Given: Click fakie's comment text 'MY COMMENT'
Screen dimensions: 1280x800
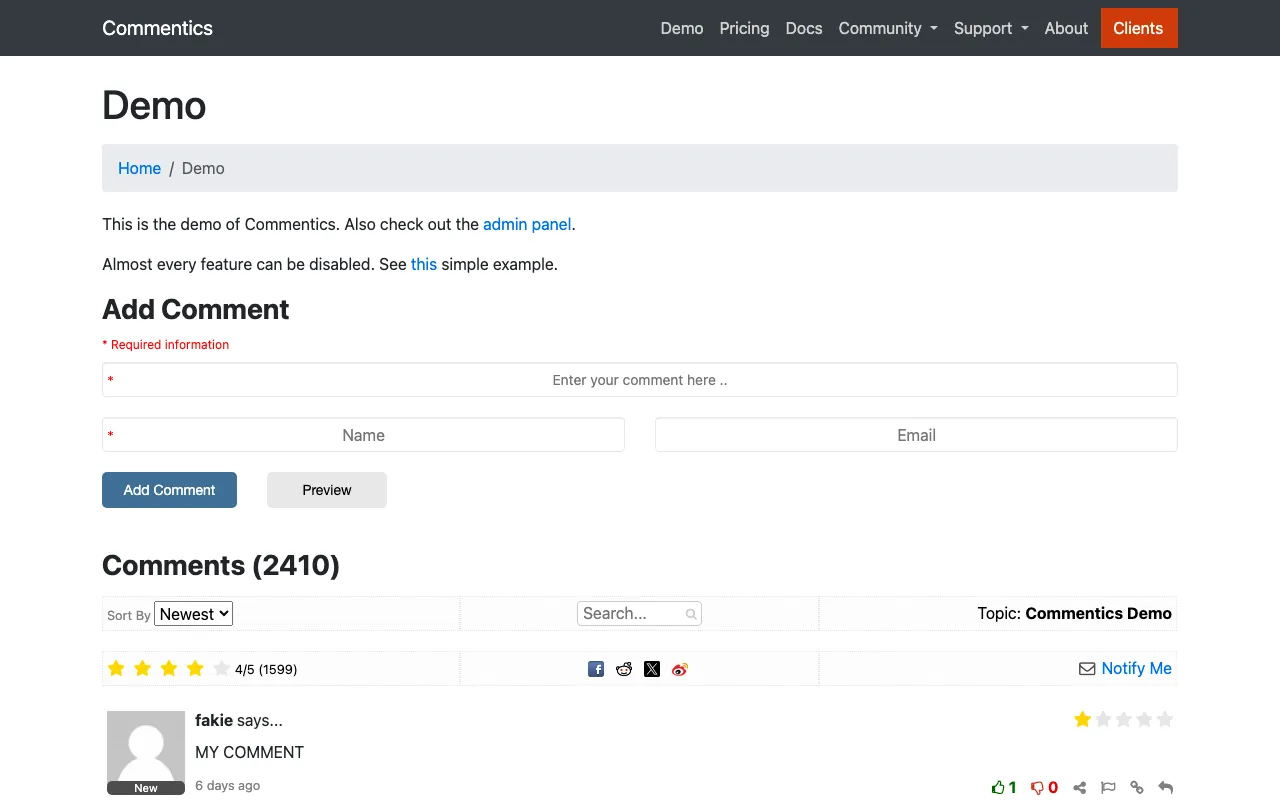Looking at the screenshot, I should (x=250, y=752).
